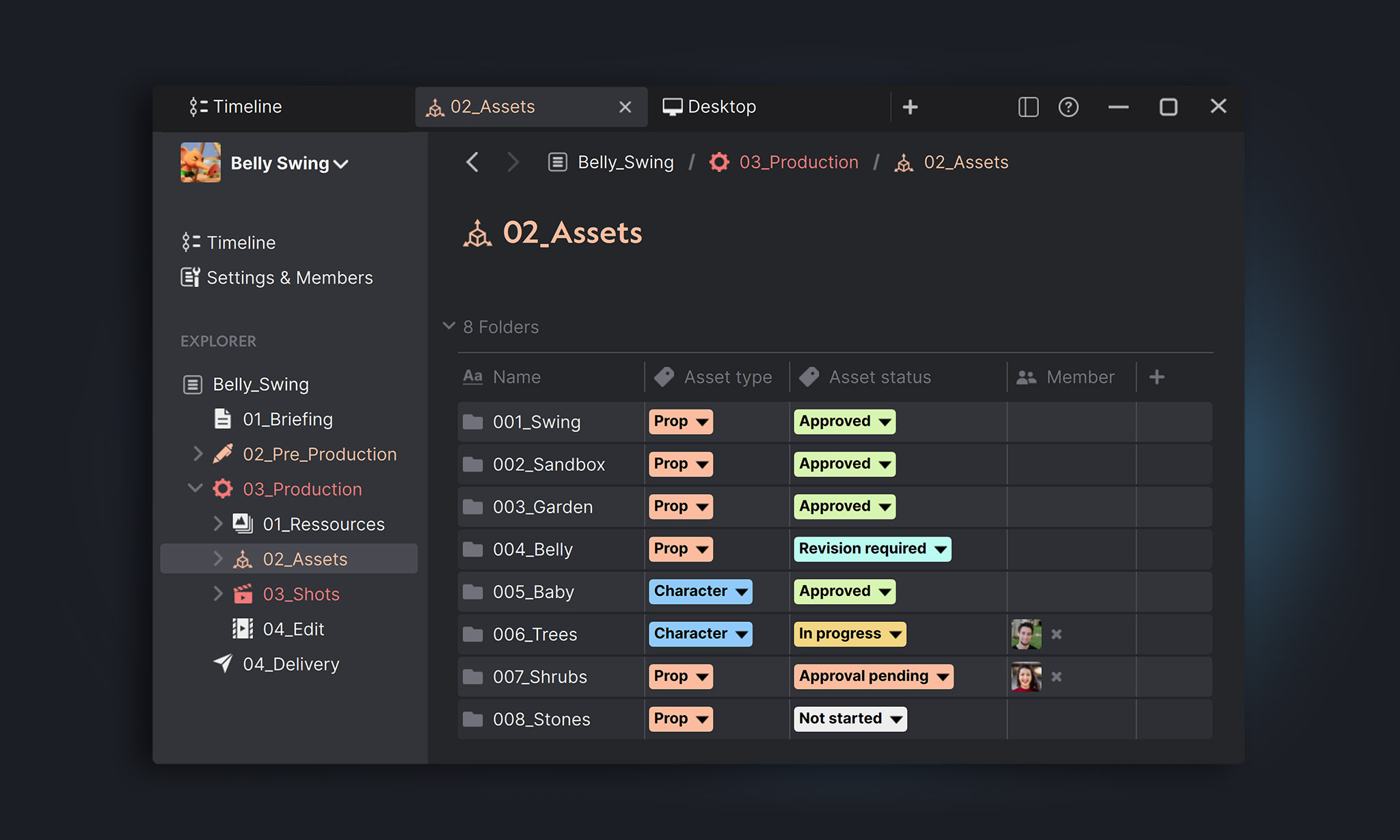
Task: Collapse the 8 Folders section
Action: tap(449, 326)
